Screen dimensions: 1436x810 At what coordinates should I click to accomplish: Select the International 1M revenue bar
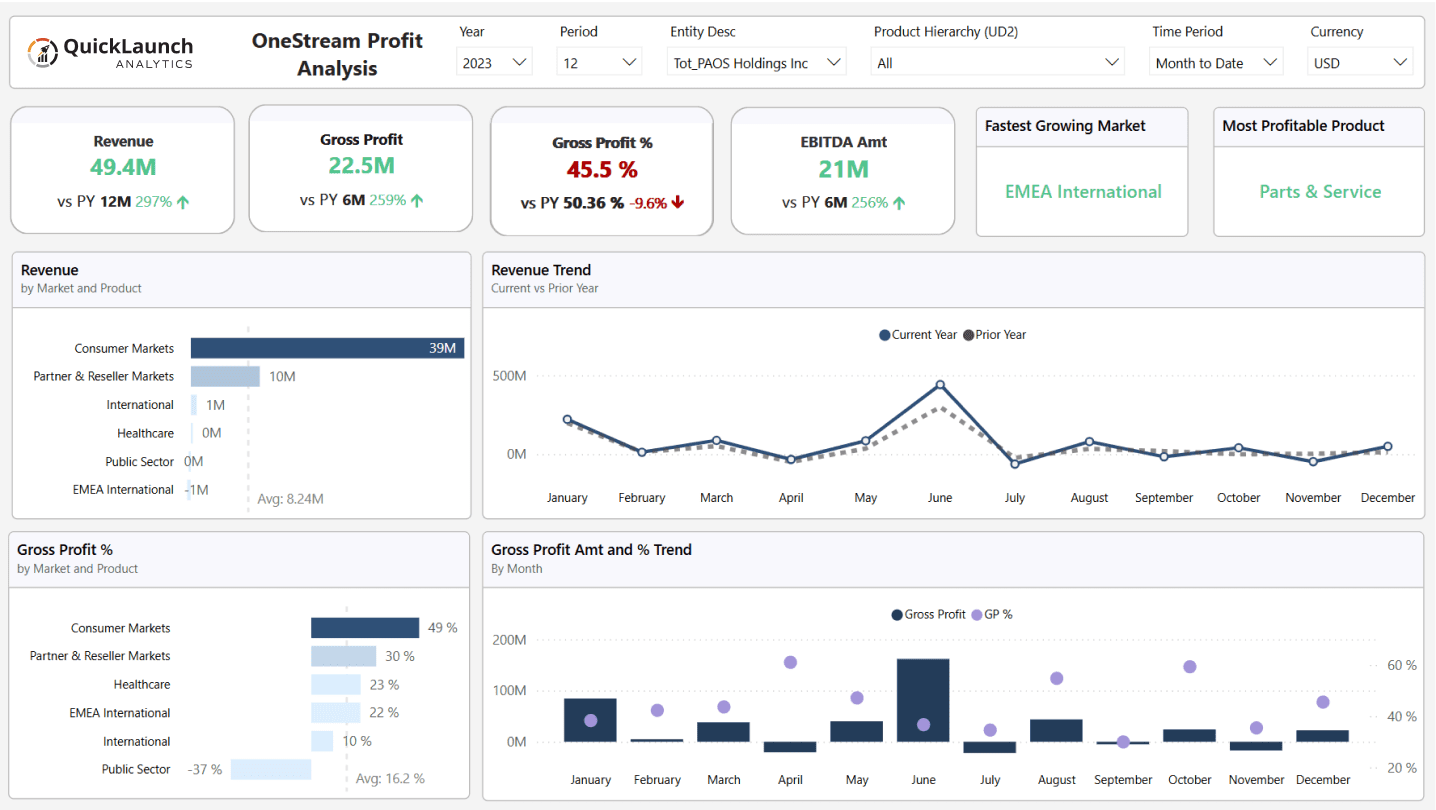[x=194, y=405]
